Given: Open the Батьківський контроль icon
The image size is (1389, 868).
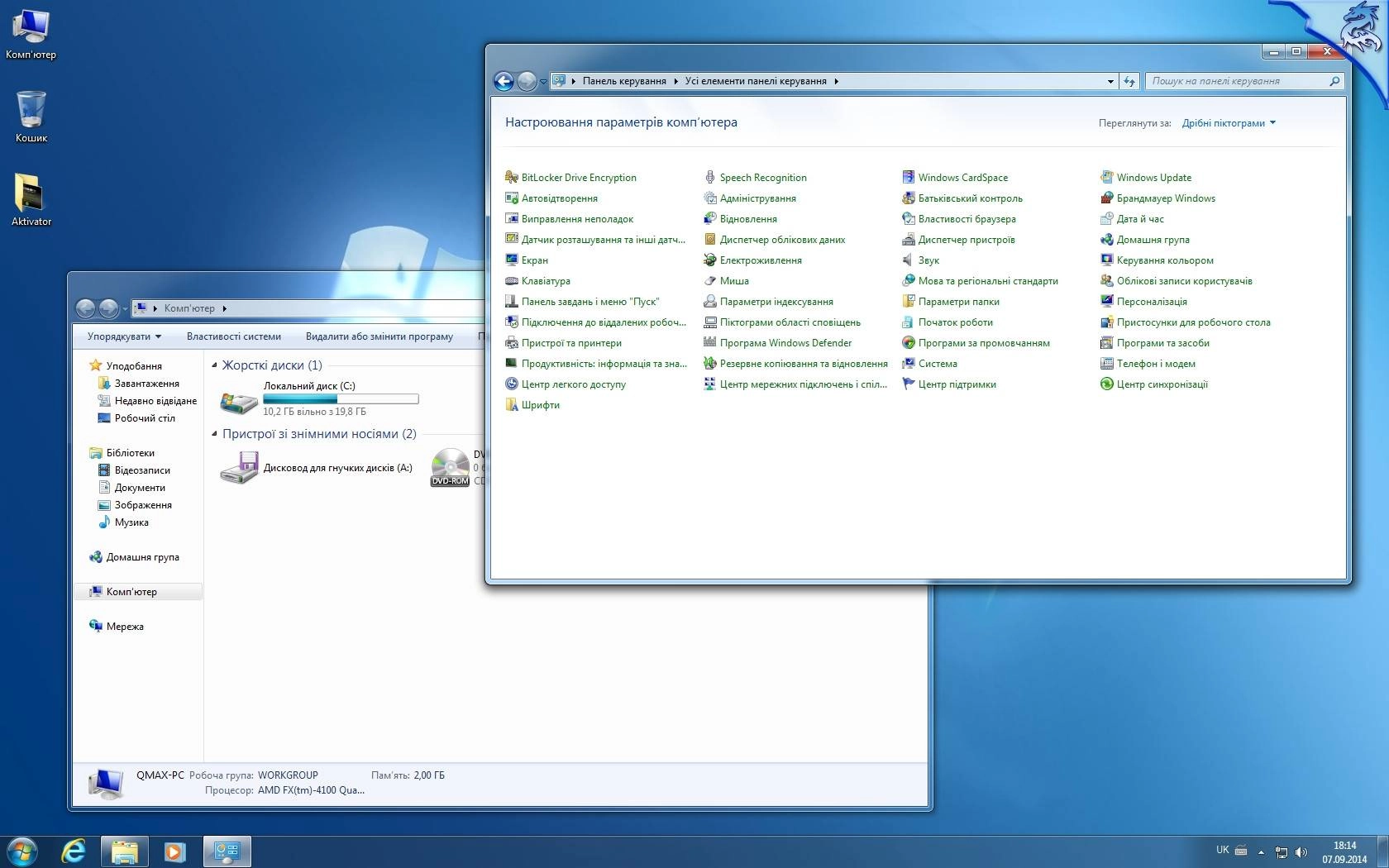Looking at the screenshot, I should 908,198.
